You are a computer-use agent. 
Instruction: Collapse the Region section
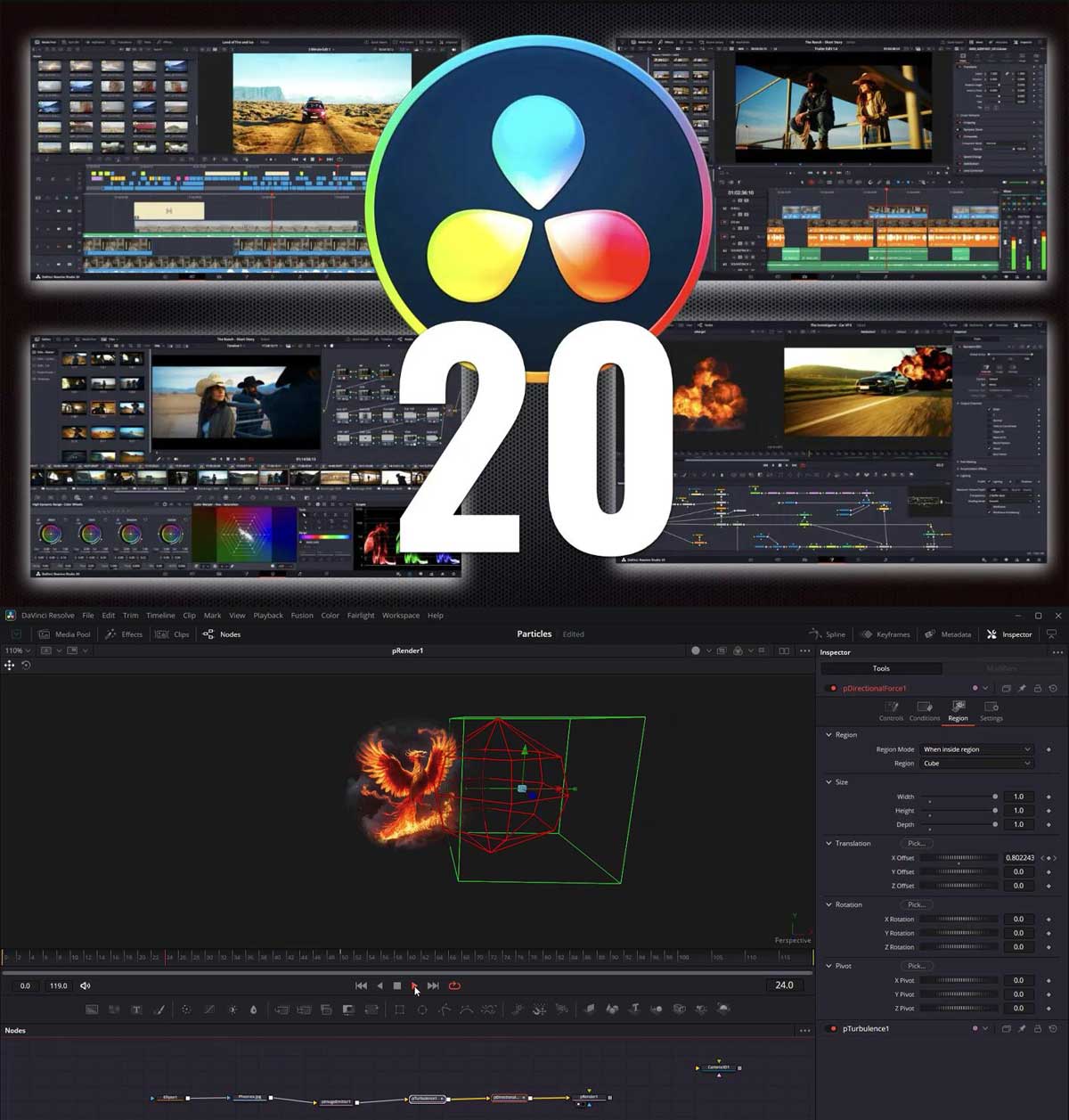[828, 735]
